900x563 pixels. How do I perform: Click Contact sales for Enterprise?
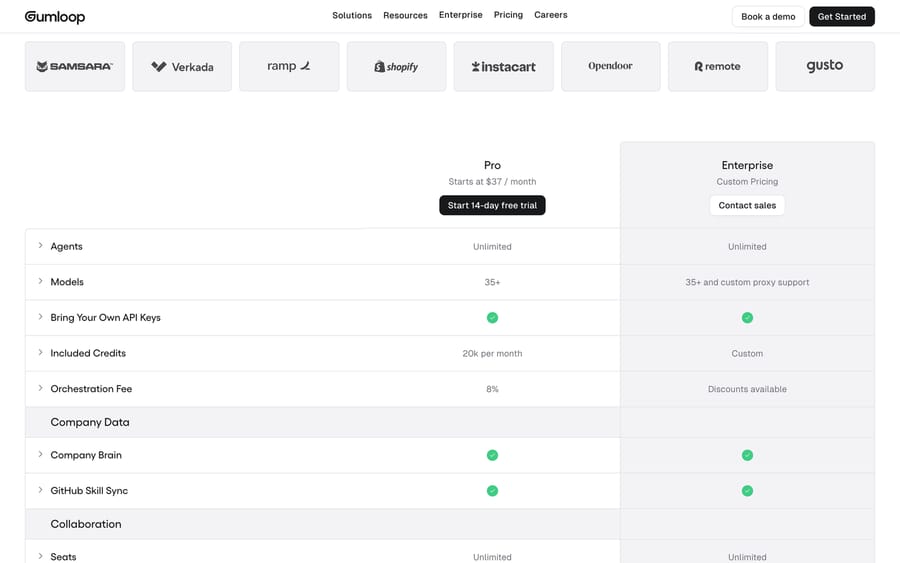[747, 205]
